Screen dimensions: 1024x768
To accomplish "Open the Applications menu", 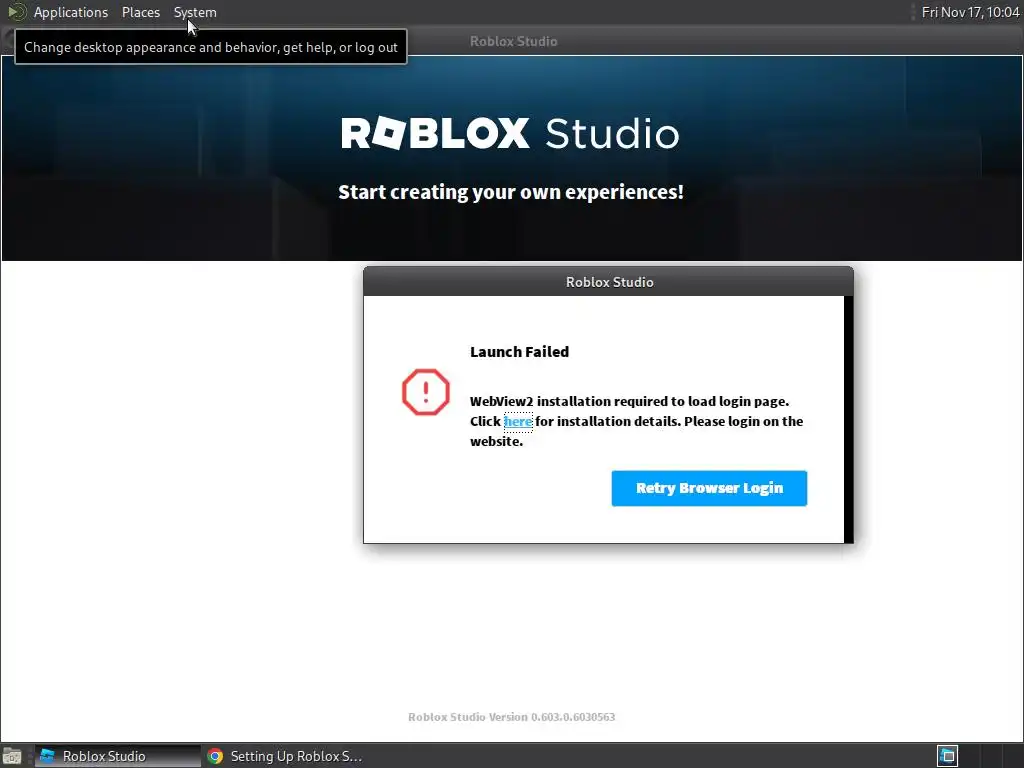I will (71, 12).
